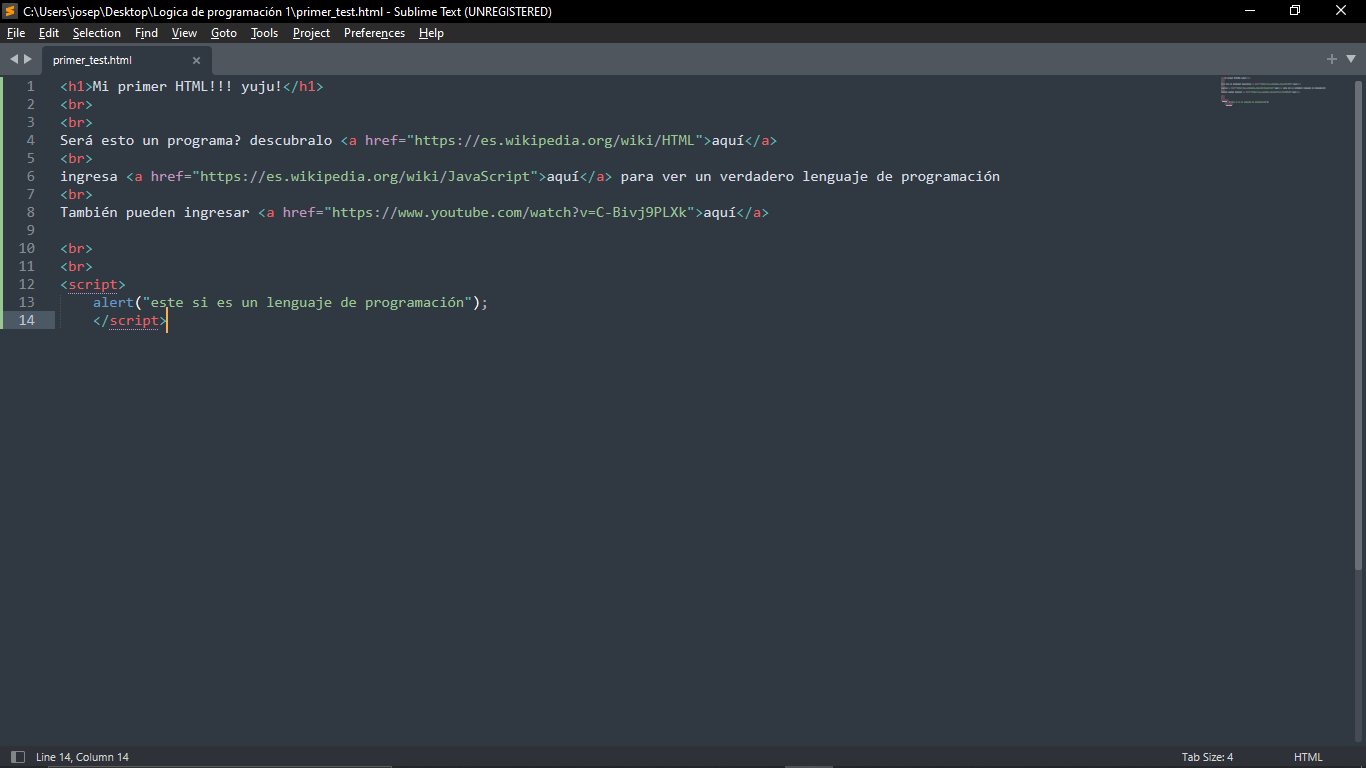The height and width of the screenshot is (768, 1366).
Task: Close the primer_test.html tab
Action: pyautogui.click(x=196, y=60)
